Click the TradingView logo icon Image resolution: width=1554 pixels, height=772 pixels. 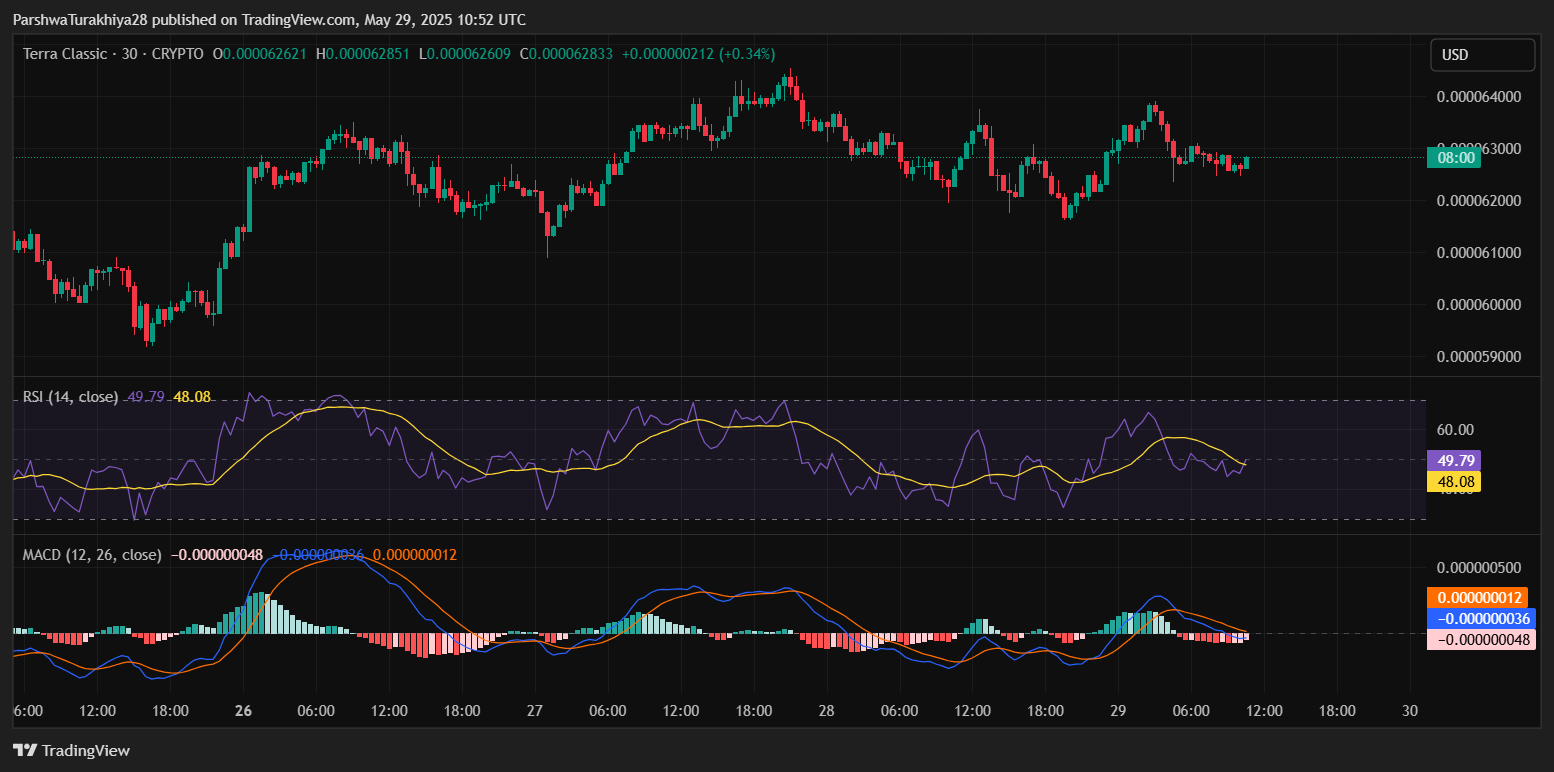(25, 751)
